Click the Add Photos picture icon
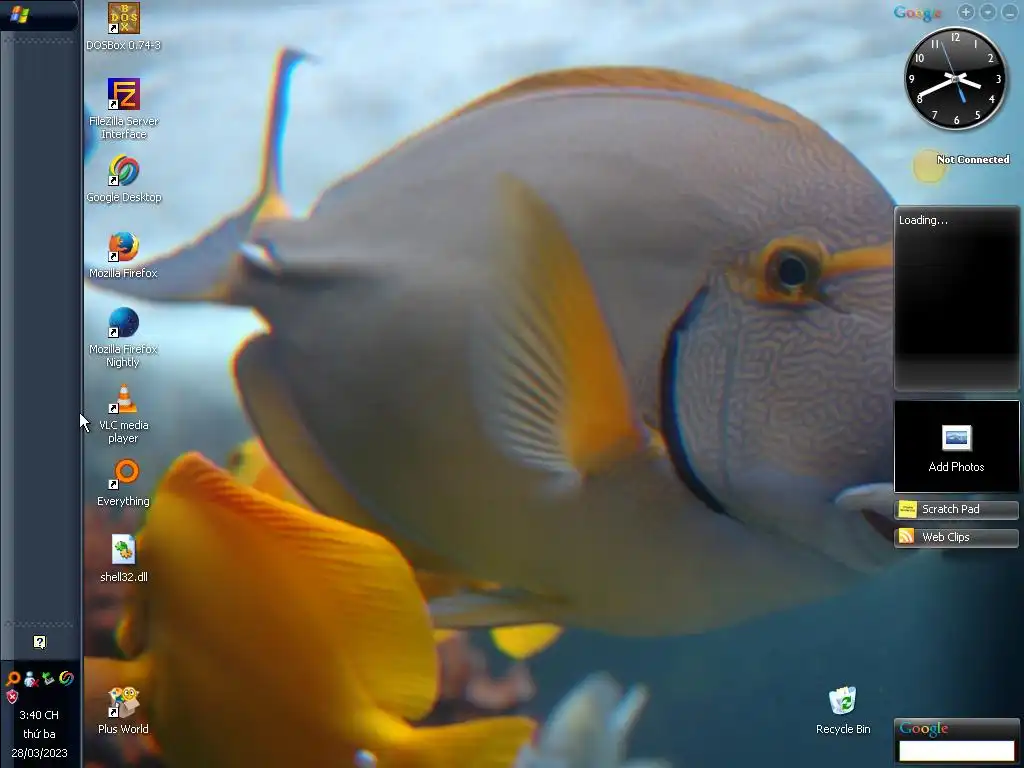The height and width of the screenshot is (768, 1024). pyautogui.click(x=957, y=438)
